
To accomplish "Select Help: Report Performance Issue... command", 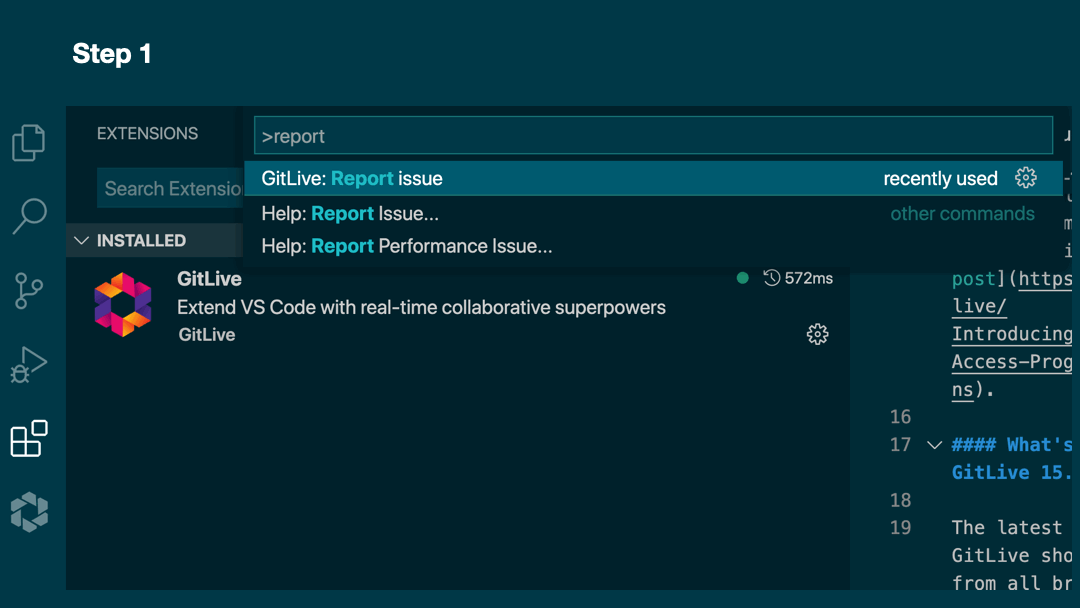I will tap(653, 246).
